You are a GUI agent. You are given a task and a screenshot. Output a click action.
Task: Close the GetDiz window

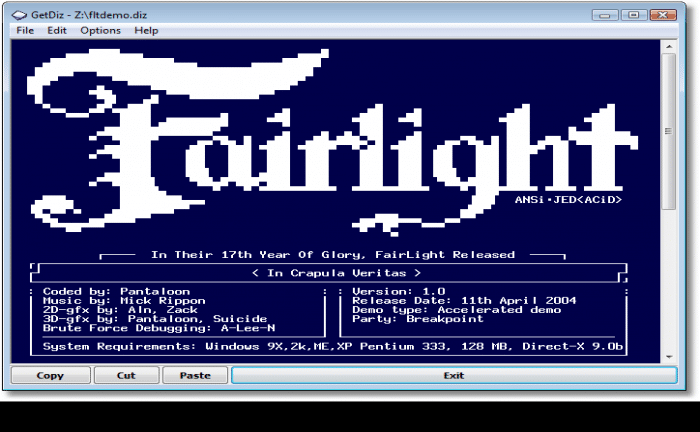point(663,15)
